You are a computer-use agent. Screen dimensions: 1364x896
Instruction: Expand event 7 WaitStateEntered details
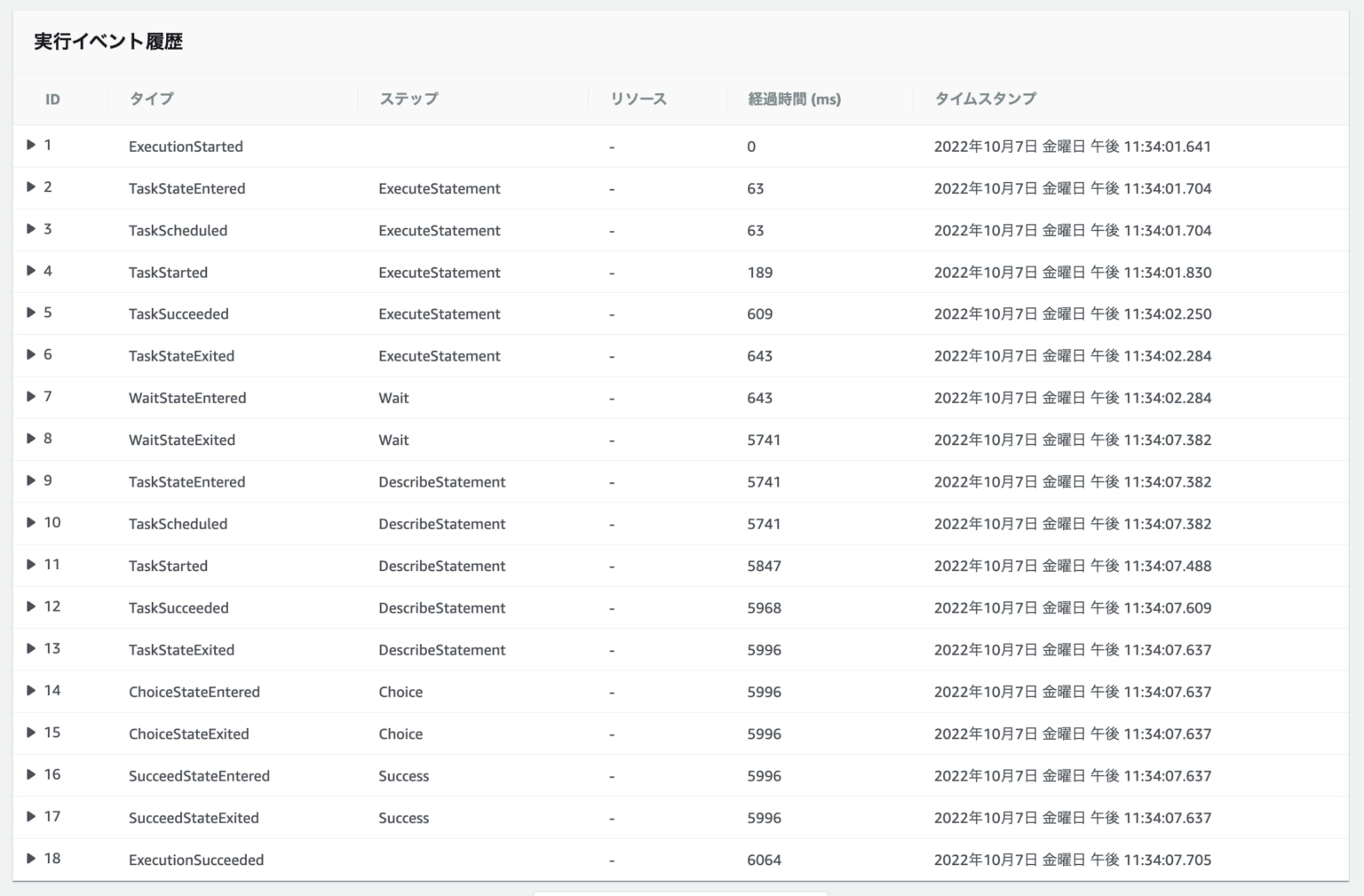tap(30, 397)
